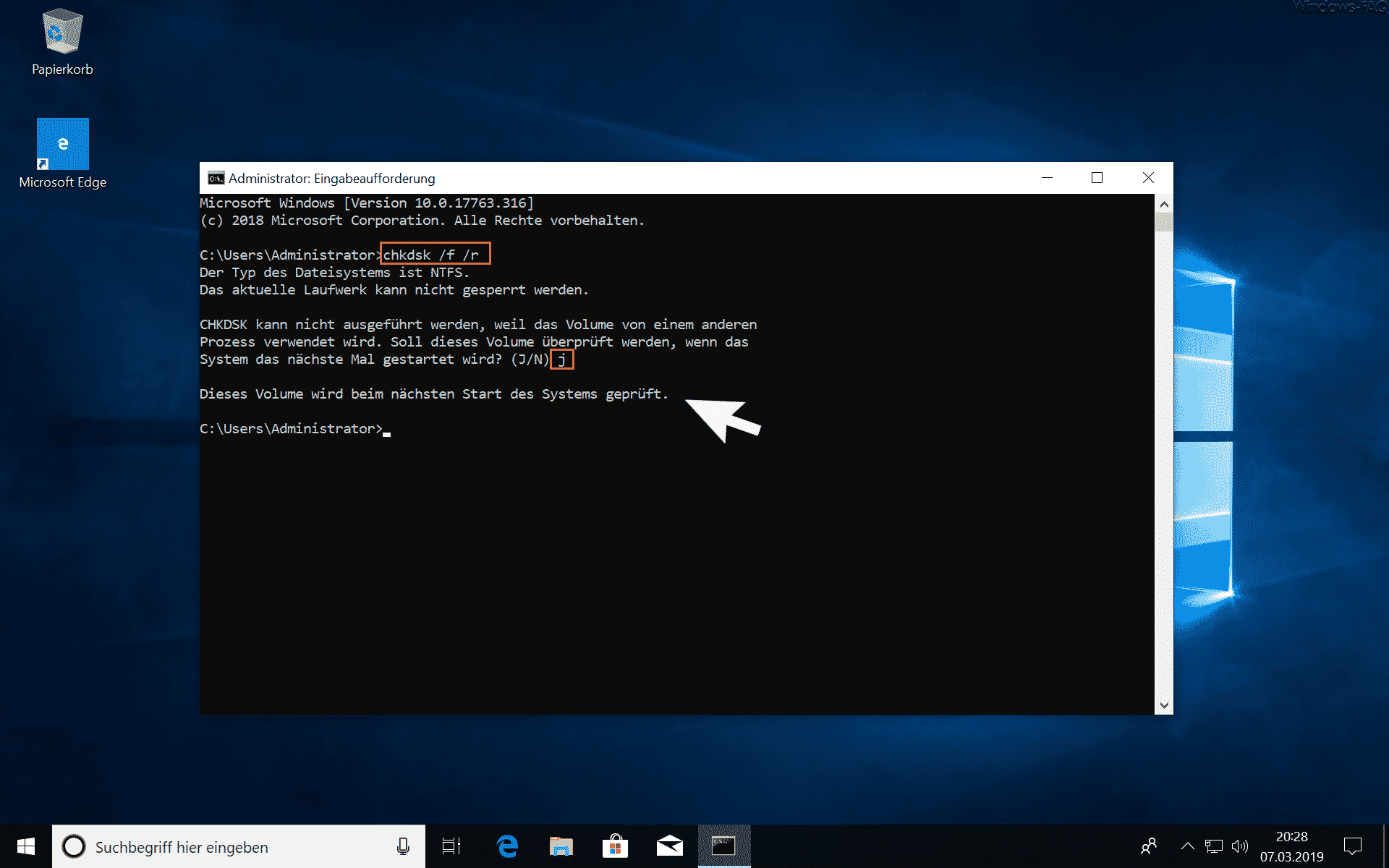Image resolution: width=1389 pixels, height=868 pixels.
Task: Maximize the Eingabeaufforderung window
Action: (1097, 178)
